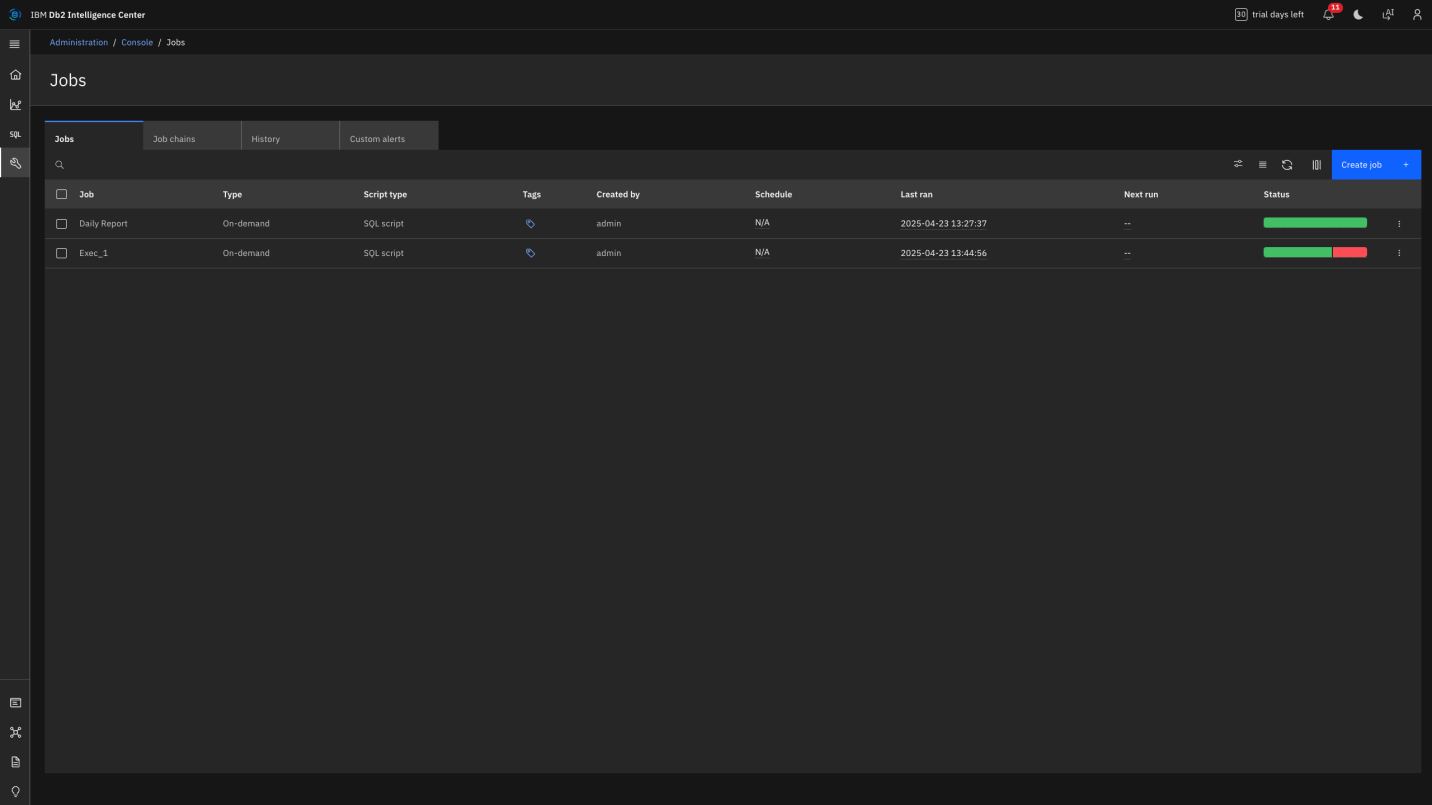Image resolution: width=1432 pixels, height=805 pixels.
Task: Open the lightbulb tips icon in sidebar
Action: pos(15,791)
